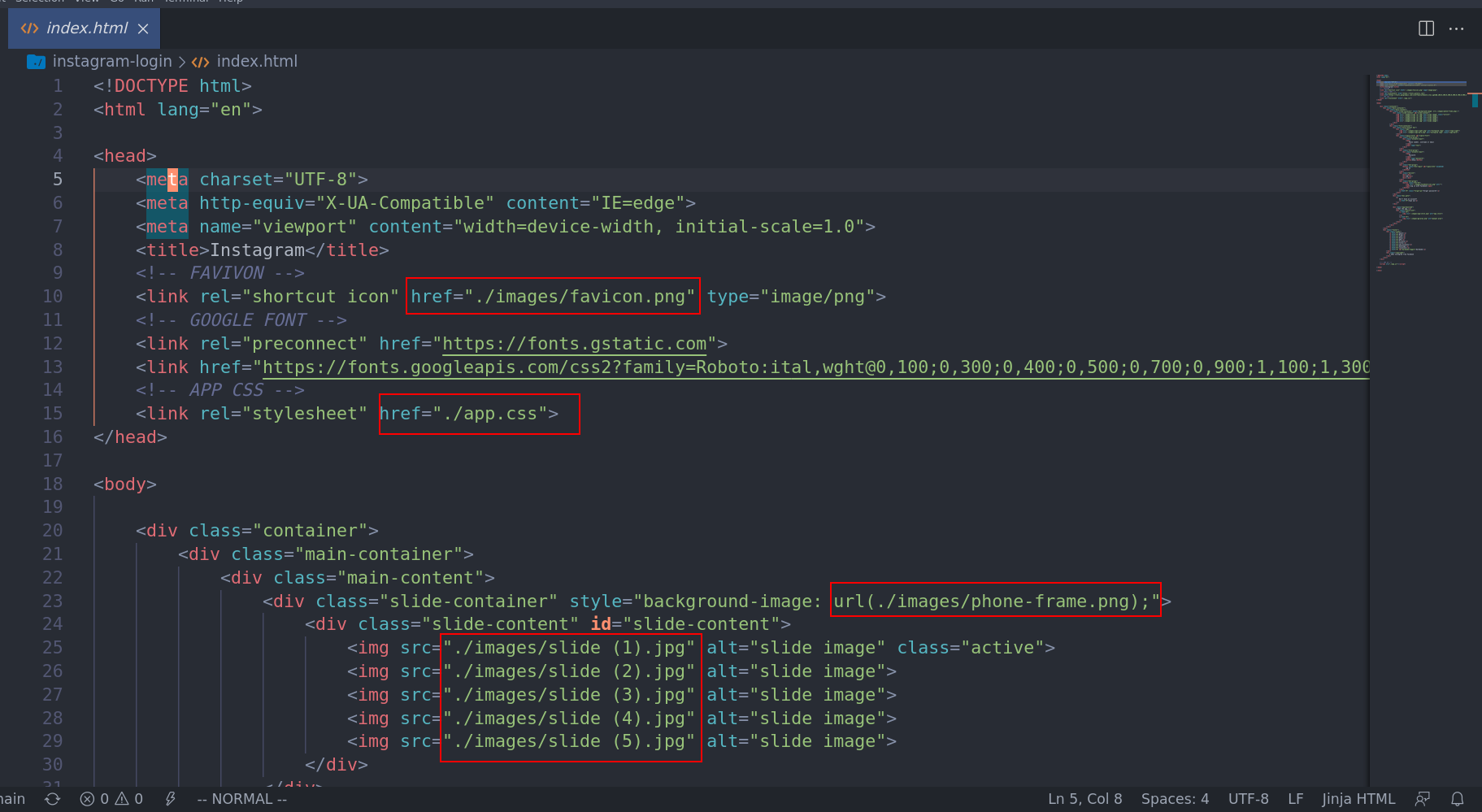Image resolution: width=1482 pixels, height=812 pixels.
Task: Click the HTML file icon in the breadcrumb
Action: [201, 62]
